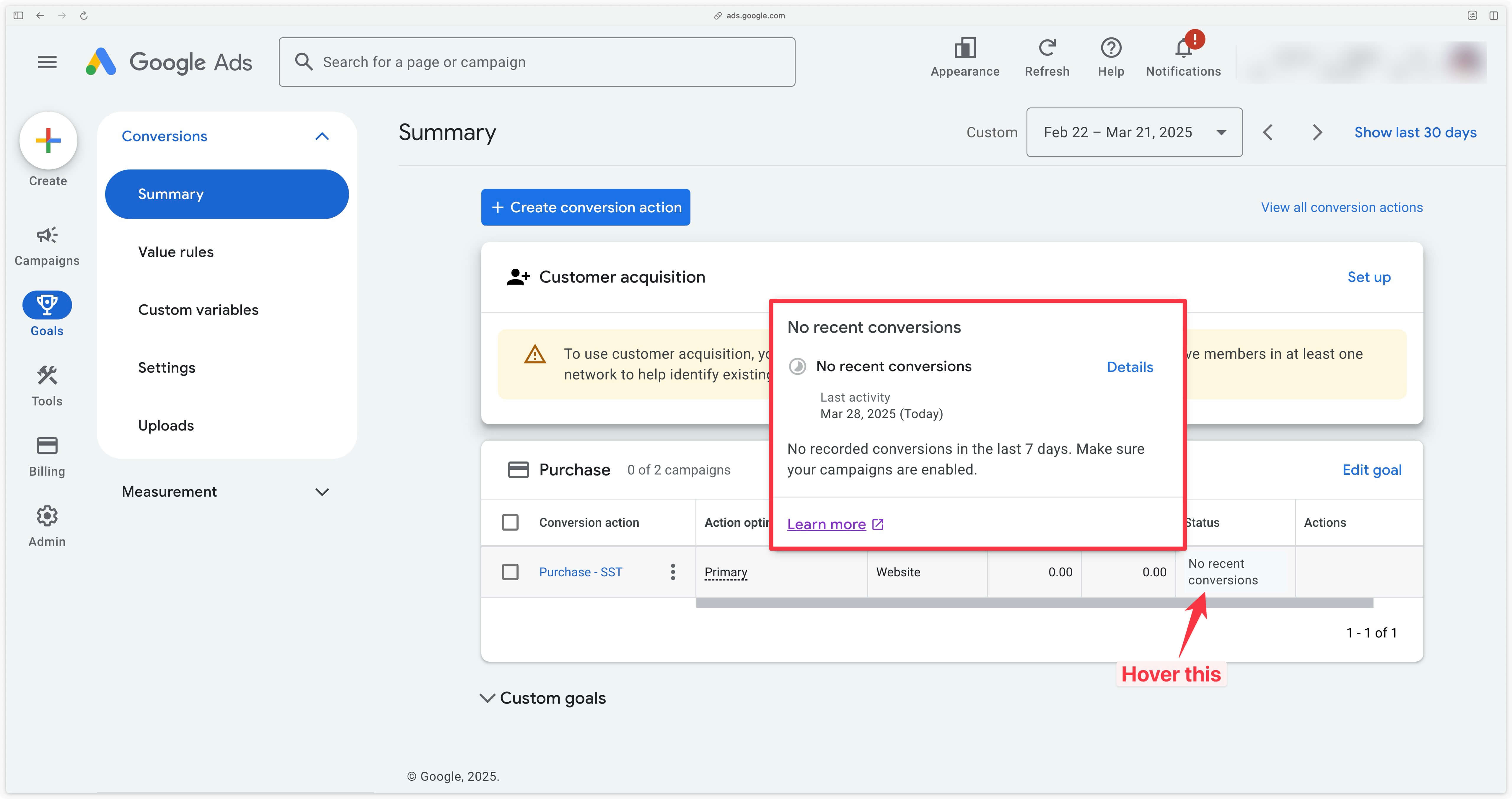Click Create conversion action button

pos(585,207)
